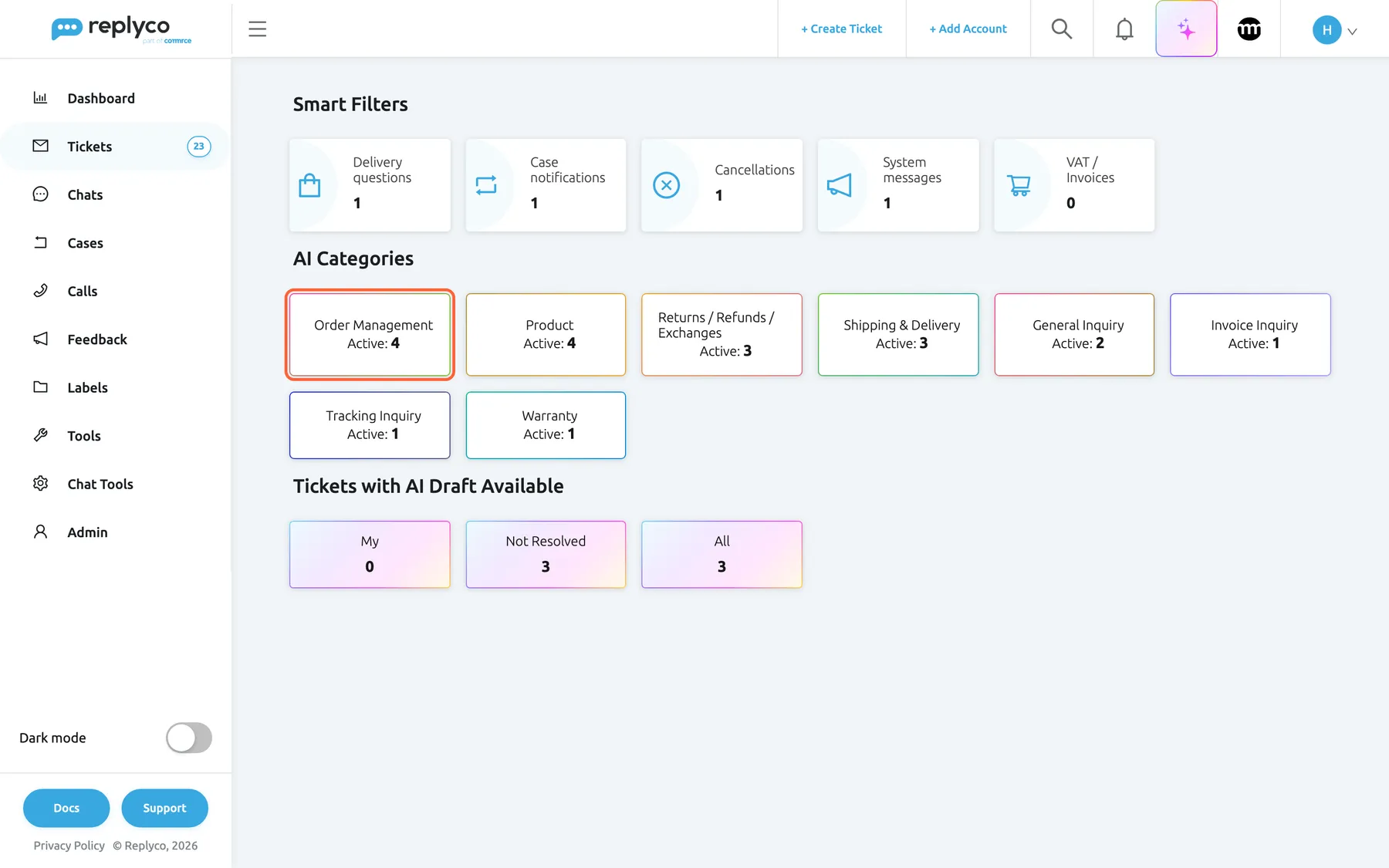Click the H user avatar

[x=1326, y=30]
